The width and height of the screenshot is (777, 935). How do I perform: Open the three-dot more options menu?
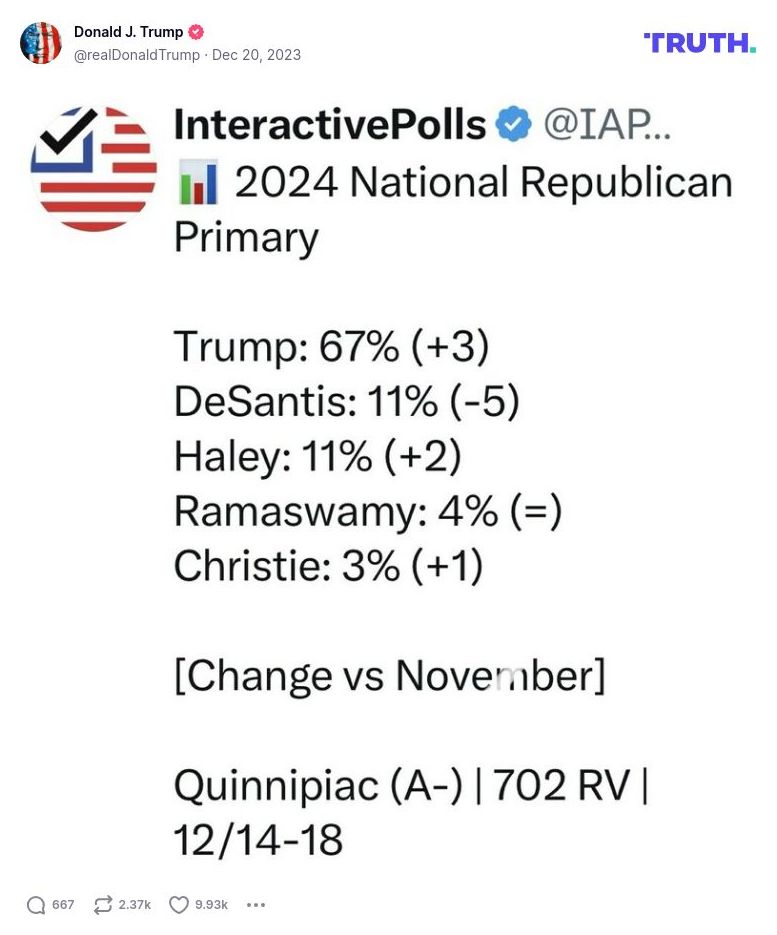[x=256, y=905]
